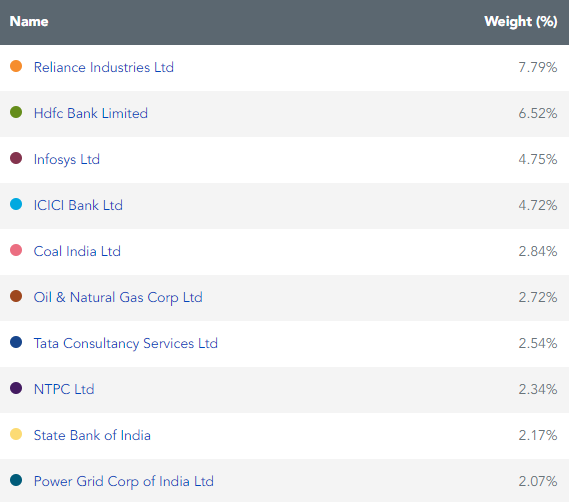
Task: Select the 2.17% weight value
Action: 538,435
